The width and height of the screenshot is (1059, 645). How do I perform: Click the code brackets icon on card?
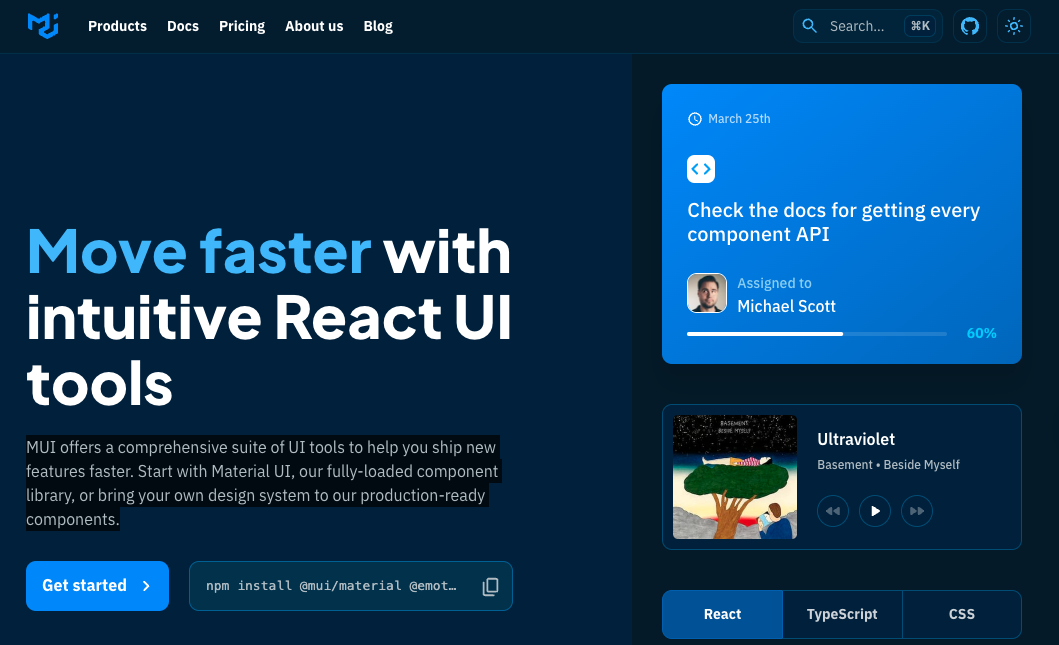click(701, 169)
